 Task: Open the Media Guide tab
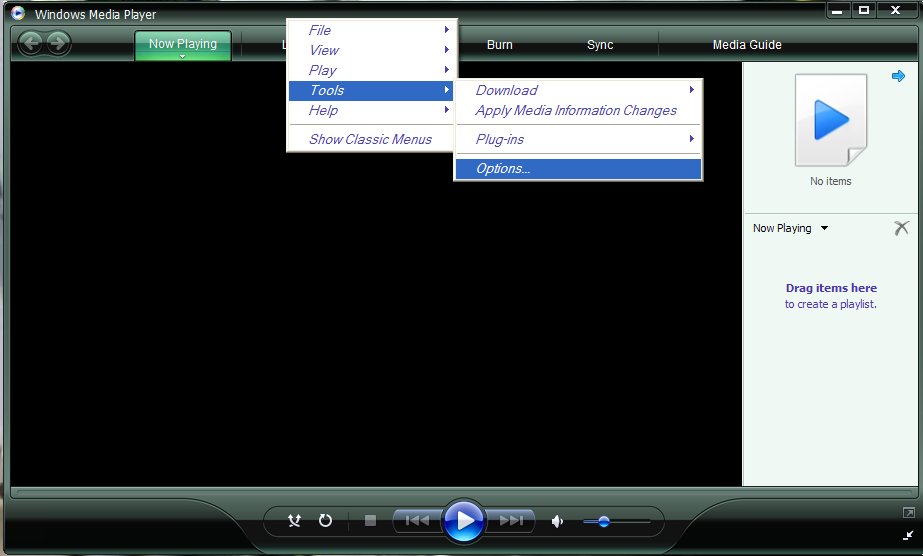click(x=747, y=45)
